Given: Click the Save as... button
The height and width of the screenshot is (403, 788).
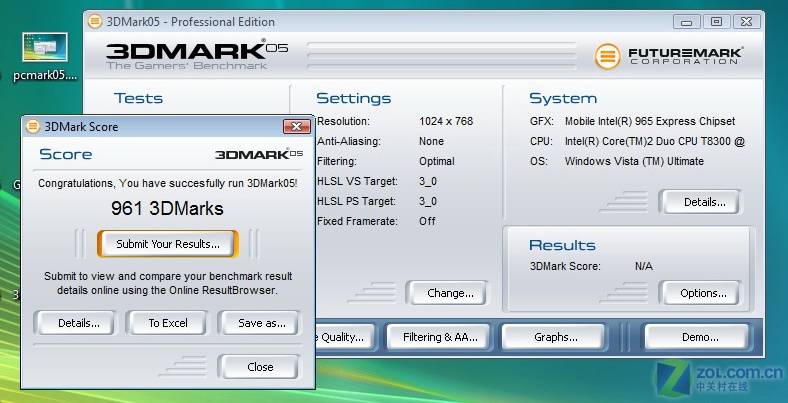Looking at the screenshot, I should coord(258,323).
